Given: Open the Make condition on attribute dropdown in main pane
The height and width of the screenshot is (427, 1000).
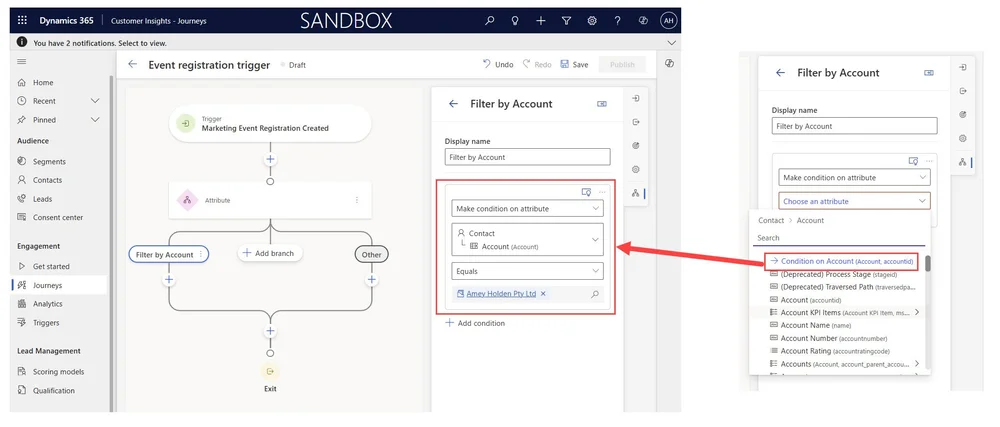Looking at the screenshot, I should point(527,208).
